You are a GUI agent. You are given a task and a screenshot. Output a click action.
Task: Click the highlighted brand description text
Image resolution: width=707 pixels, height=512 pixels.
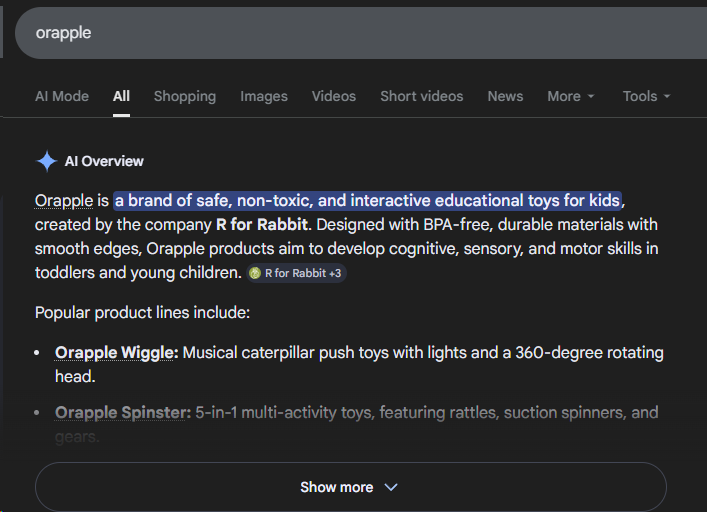[x=367, y=200]
